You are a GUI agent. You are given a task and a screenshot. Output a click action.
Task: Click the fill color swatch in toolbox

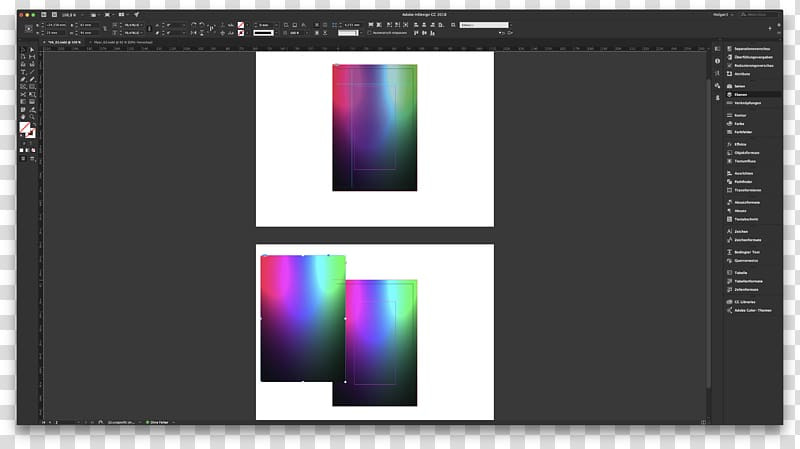(24, 128)
